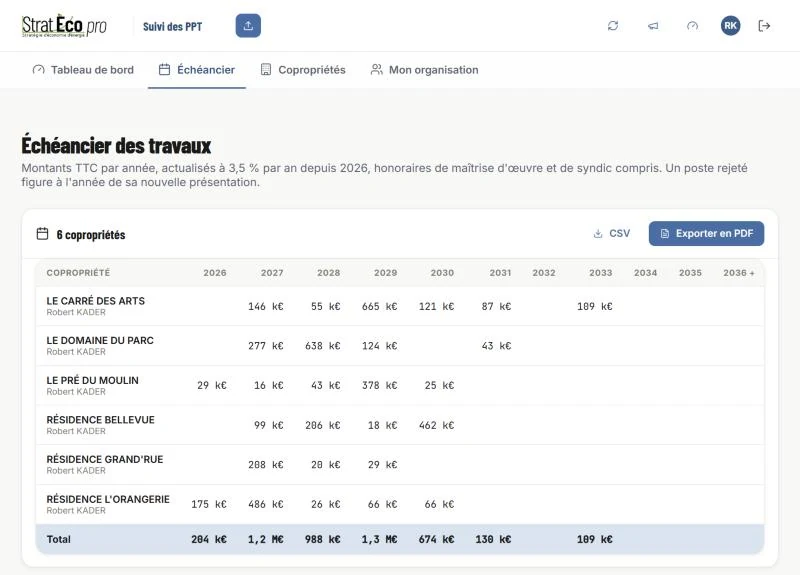Click 277 k€ in Domaine du Parc row

266,345
